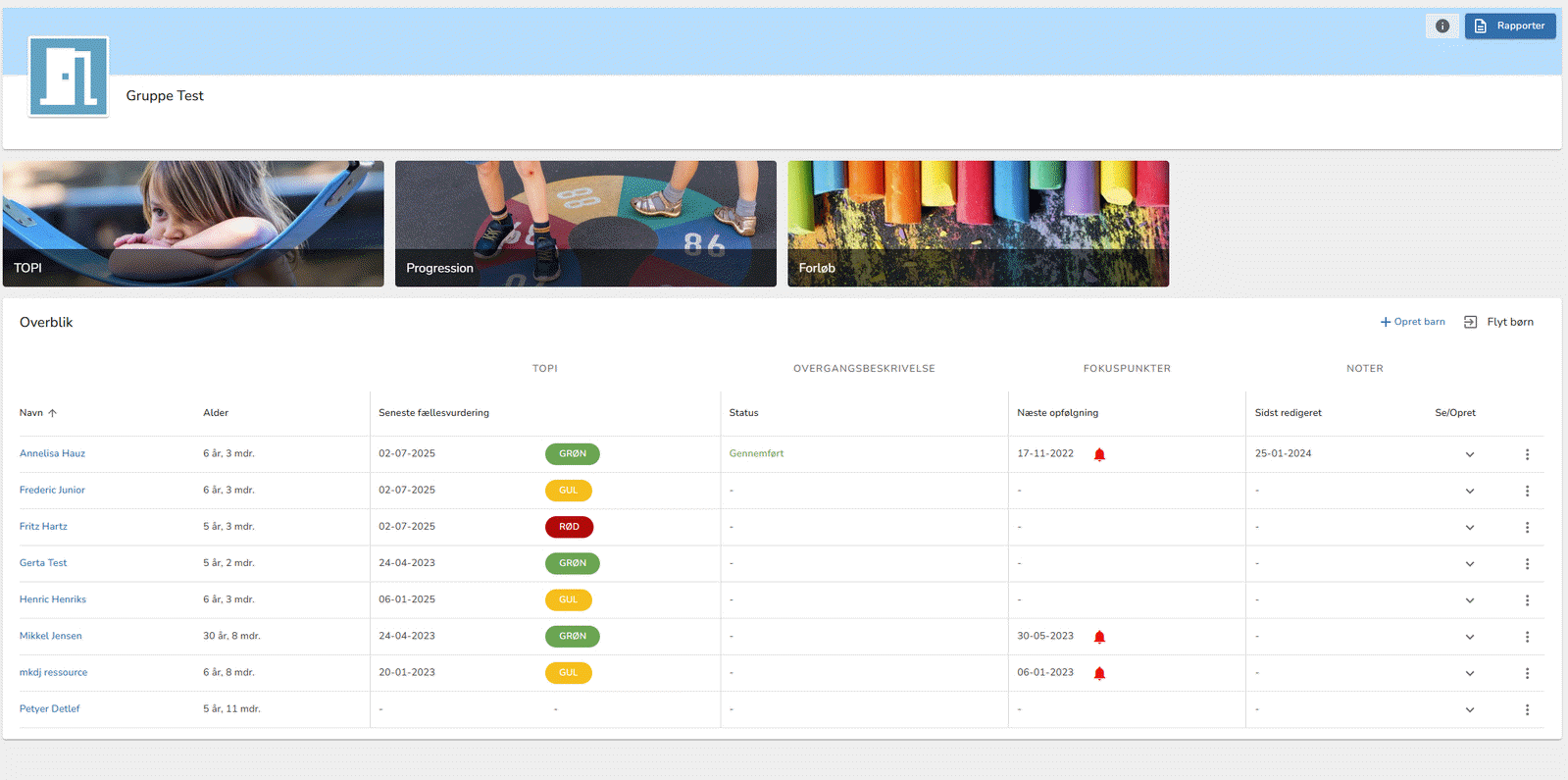1568x780 pixels.
Task: Open Gerta Test child link
Action: 43,563
